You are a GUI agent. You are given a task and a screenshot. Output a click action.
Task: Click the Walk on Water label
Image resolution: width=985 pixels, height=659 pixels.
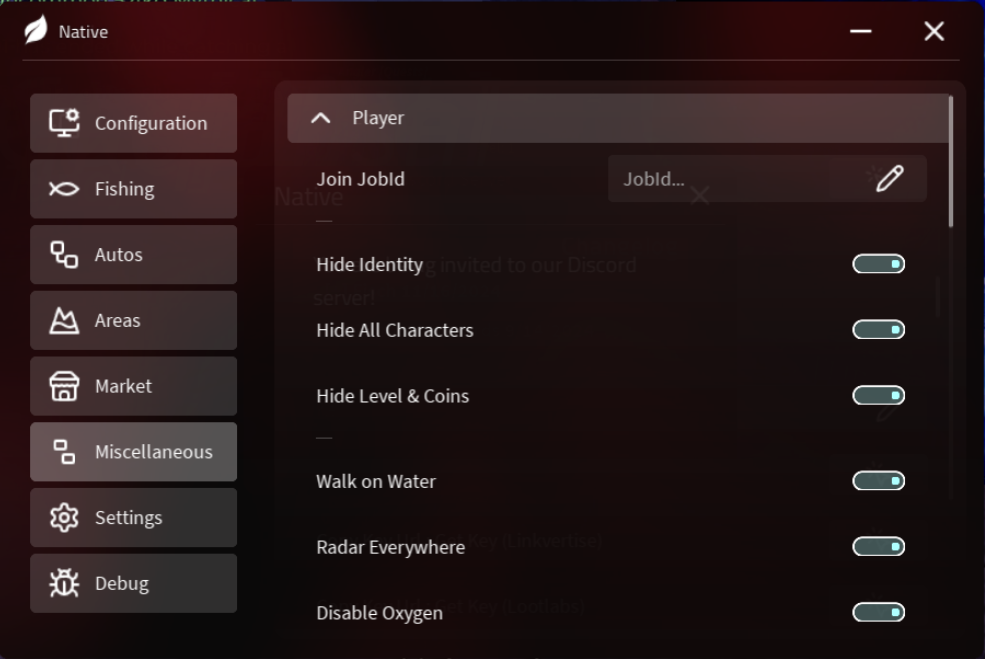376,481
